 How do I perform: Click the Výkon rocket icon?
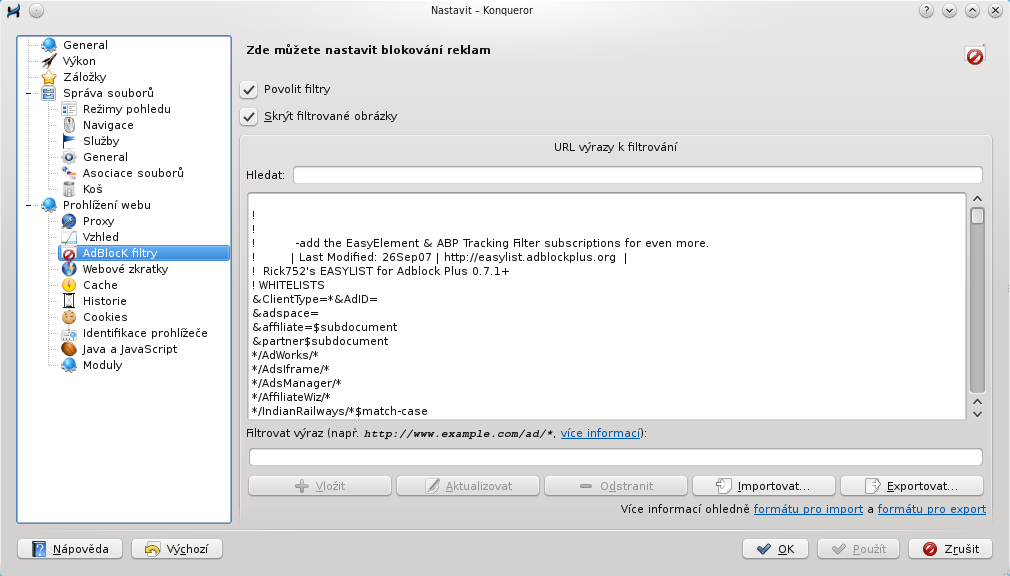pyautogui.click(x=49, y=61)
